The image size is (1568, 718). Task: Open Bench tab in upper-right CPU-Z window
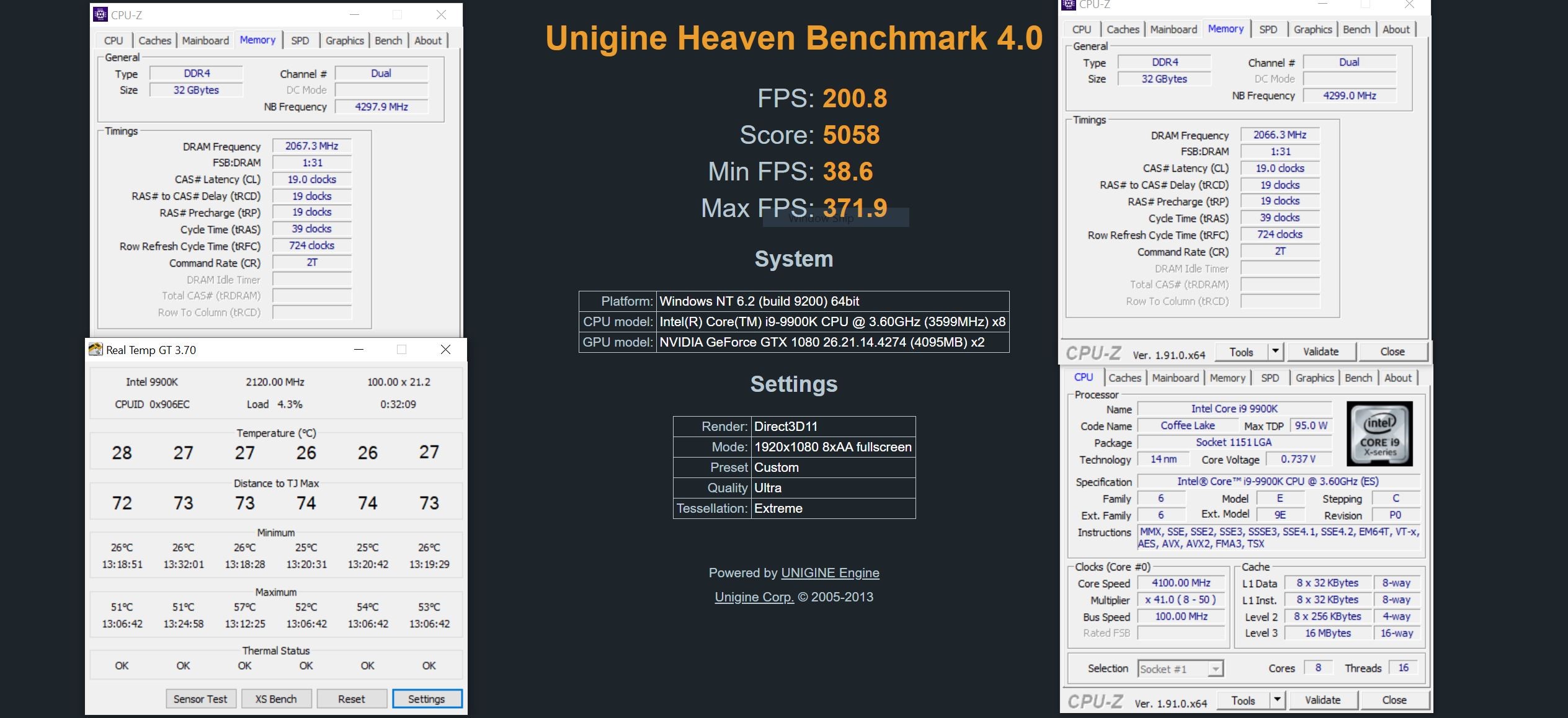click(1357, 29)
